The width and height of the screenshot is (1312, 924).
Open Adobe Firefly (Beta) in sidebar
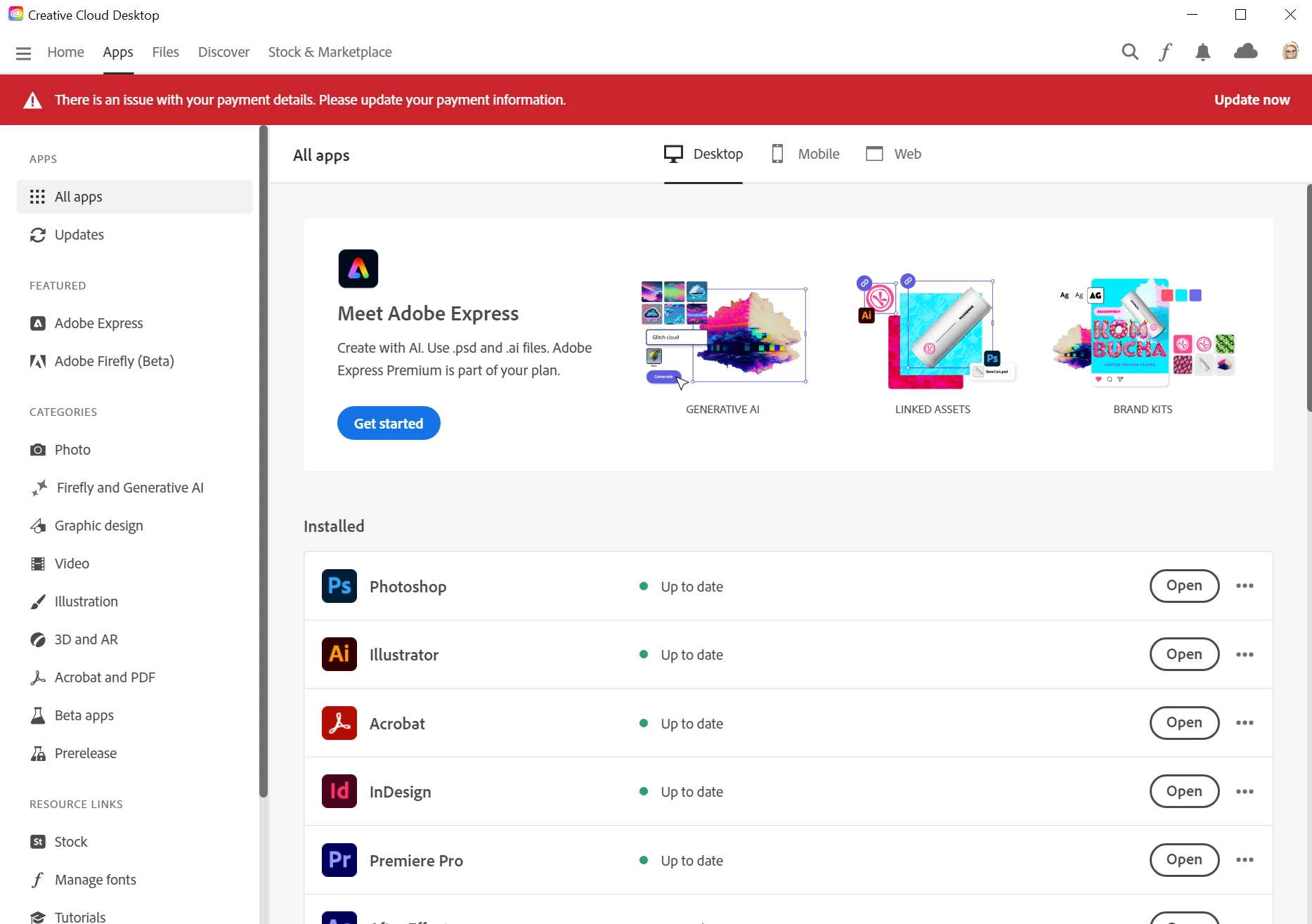(x=135, y=361)
